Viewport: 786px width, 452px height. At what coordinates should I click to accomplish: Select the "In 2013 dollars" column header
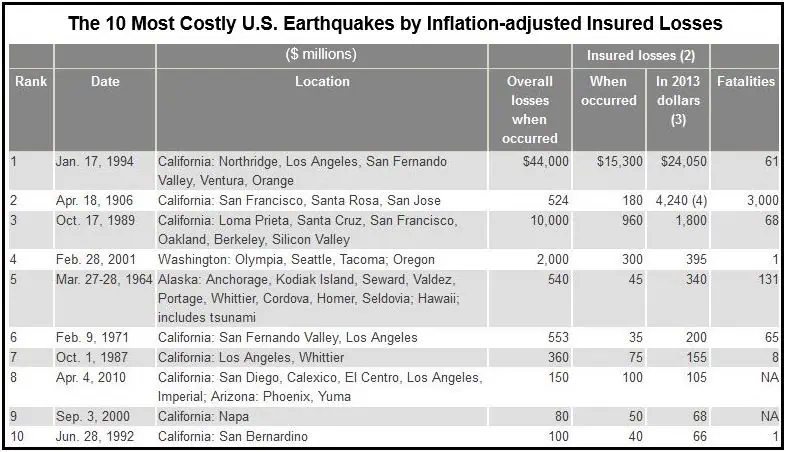(676, 100)
